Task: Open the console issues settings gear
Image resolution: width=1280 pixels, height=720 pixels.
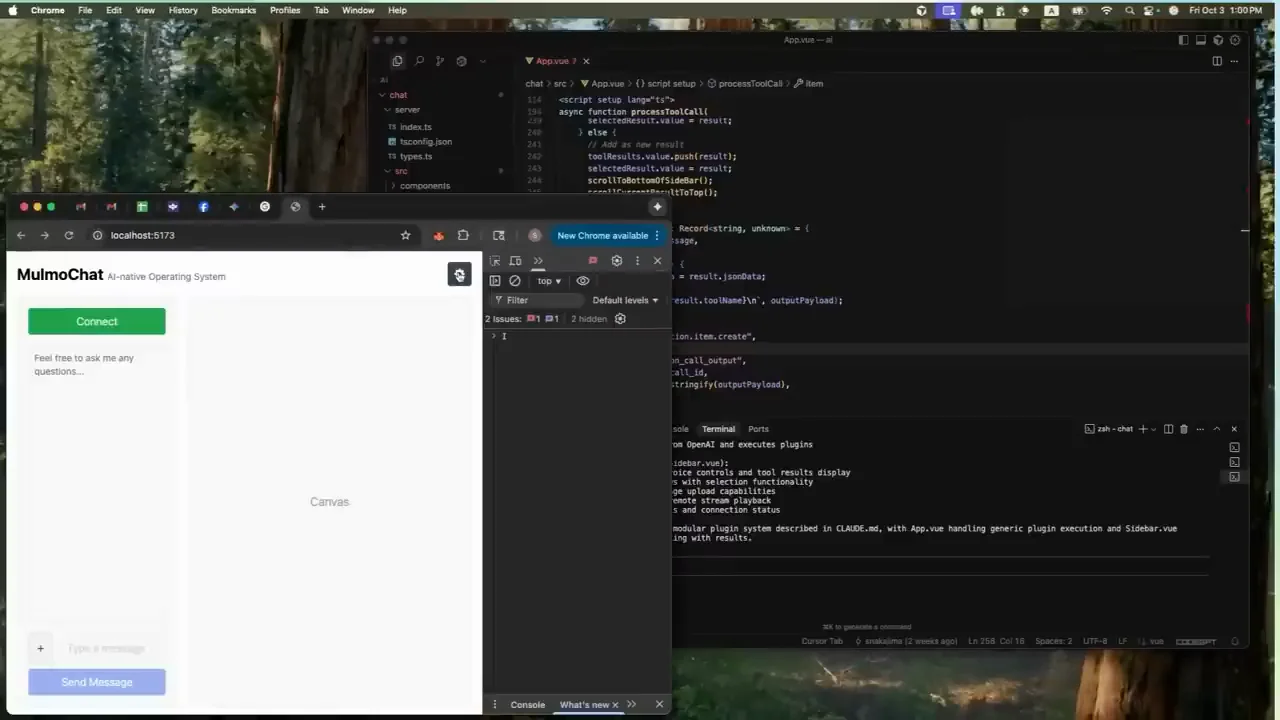Action: pos(620,319)
